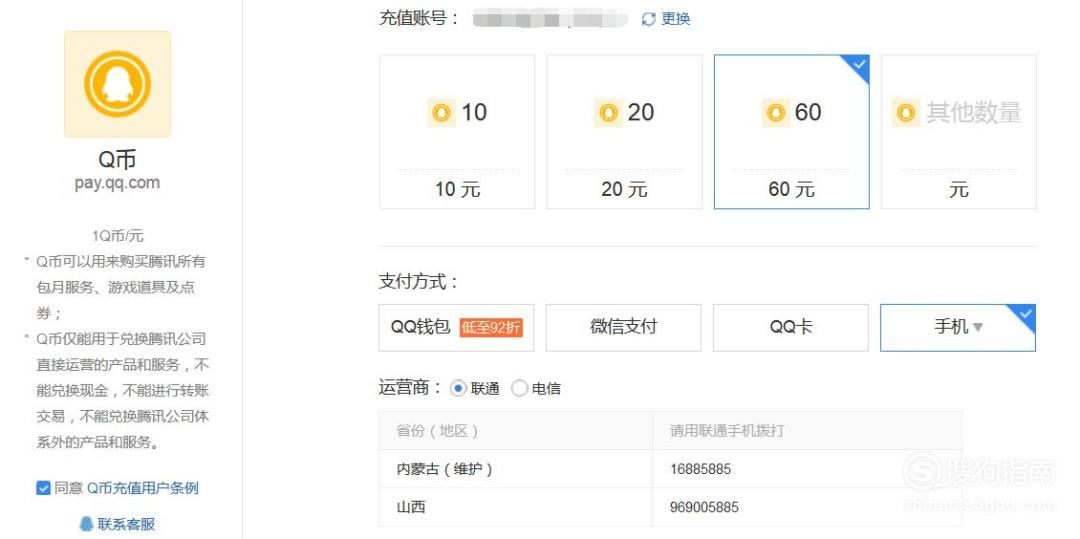
Task: Open the 联系客服 link
Action: click(126, 524)
